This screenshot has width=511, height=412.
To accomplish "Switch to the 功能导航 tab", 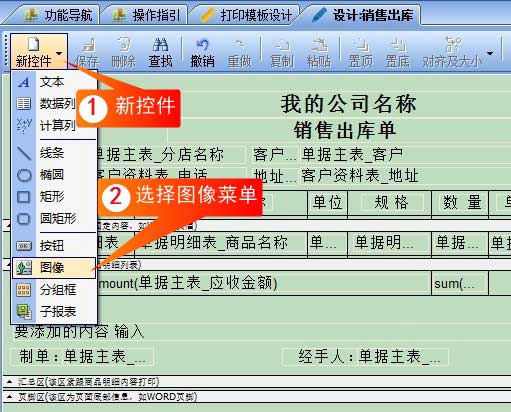I will (59, 15).
